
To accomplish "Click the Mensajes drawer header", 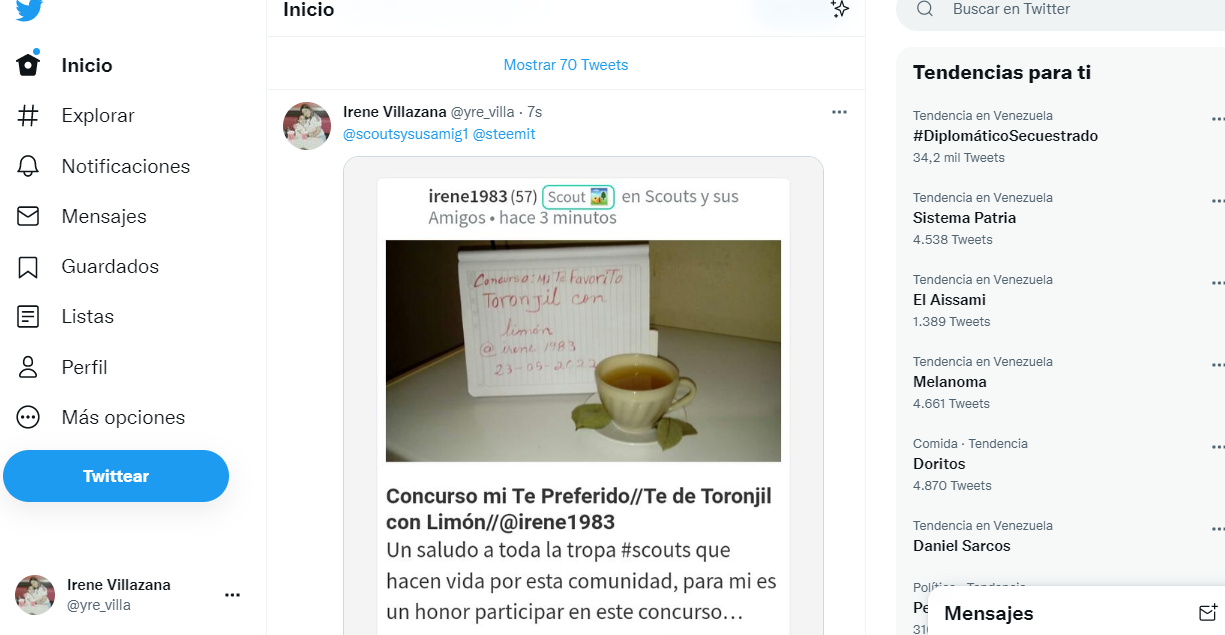I will coord(1076,613).
